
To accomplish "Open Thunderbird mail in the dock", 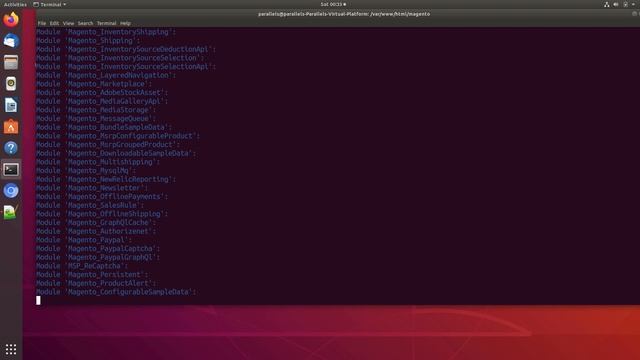I will [11, 41].
